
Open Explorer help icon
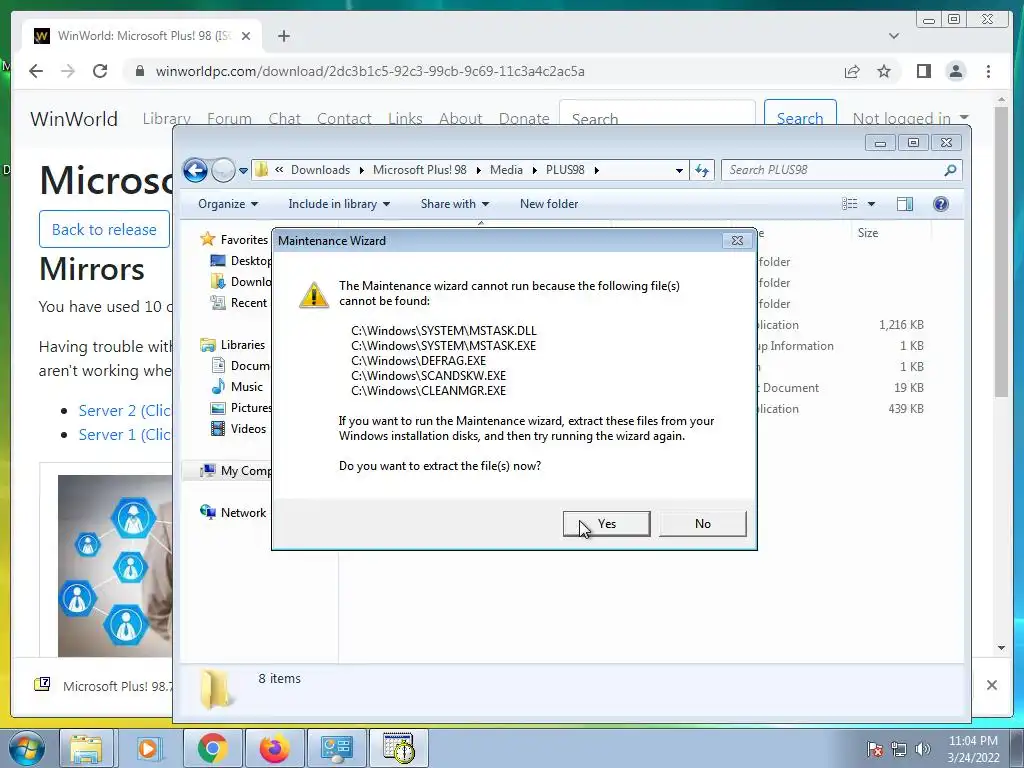[x=940, y=204]
